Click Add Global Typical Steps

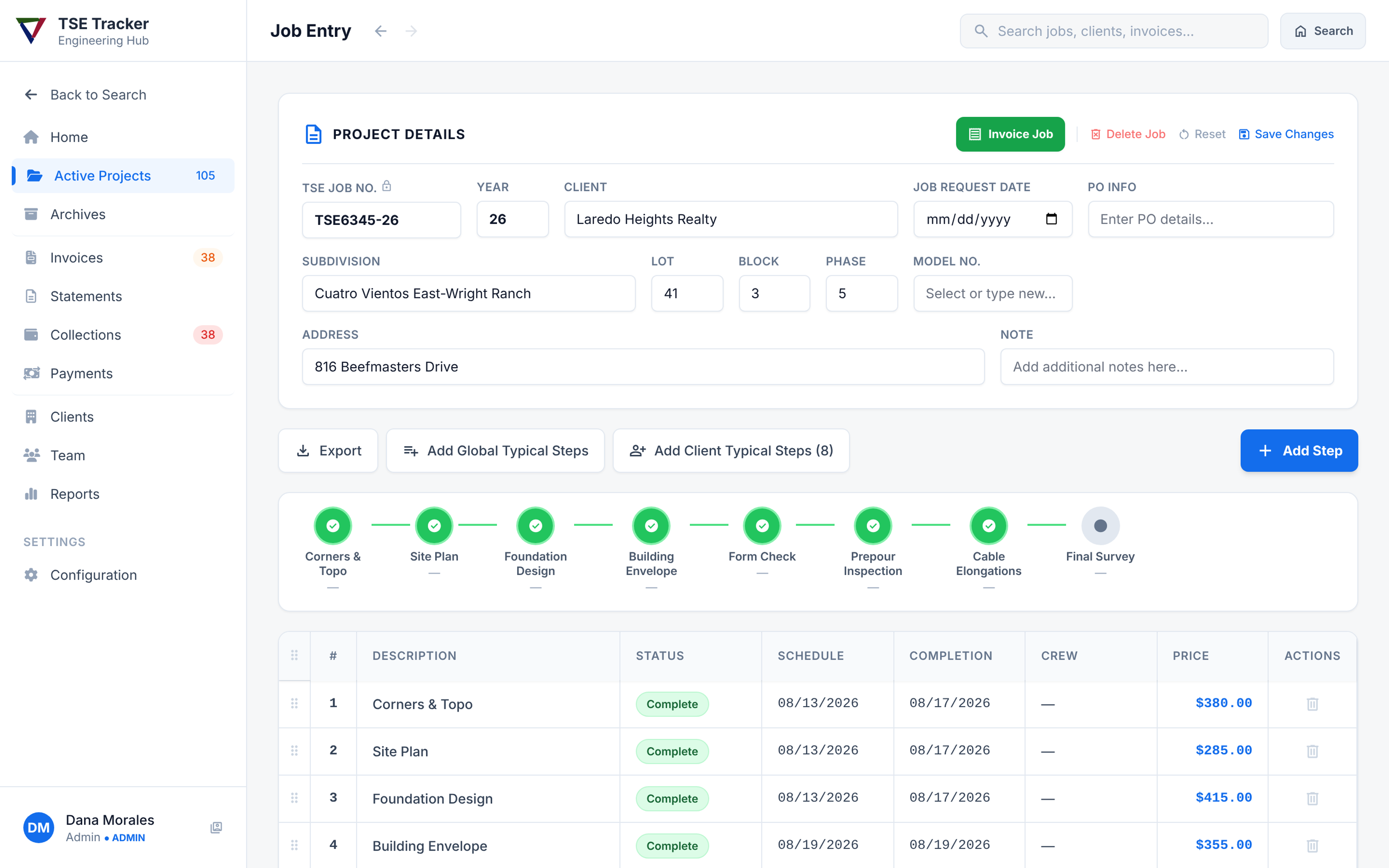pos(495,451)
